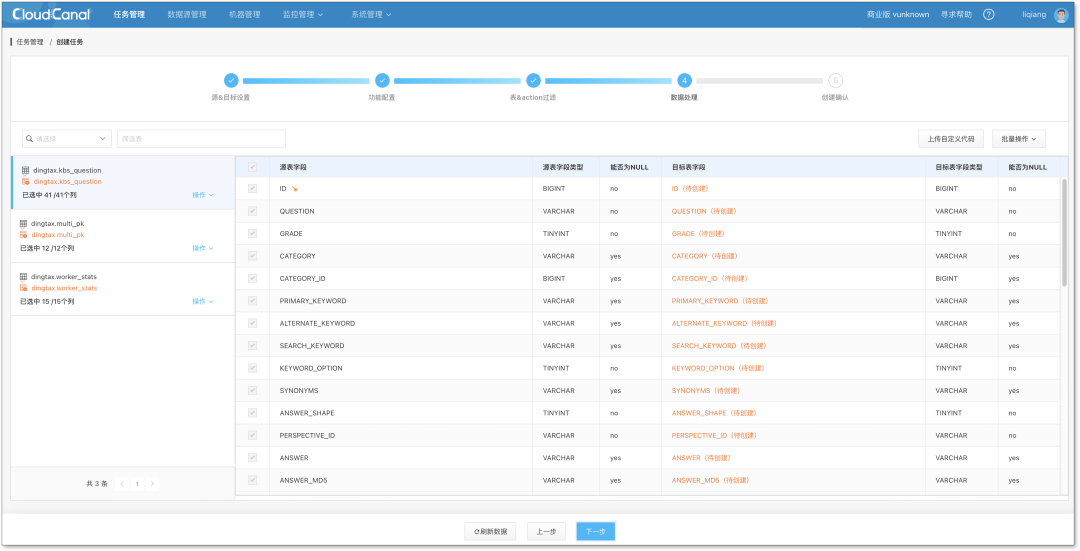Go to the next page arrow in pagination
The image size is (1080, 551).
click(x=153, y=484)
